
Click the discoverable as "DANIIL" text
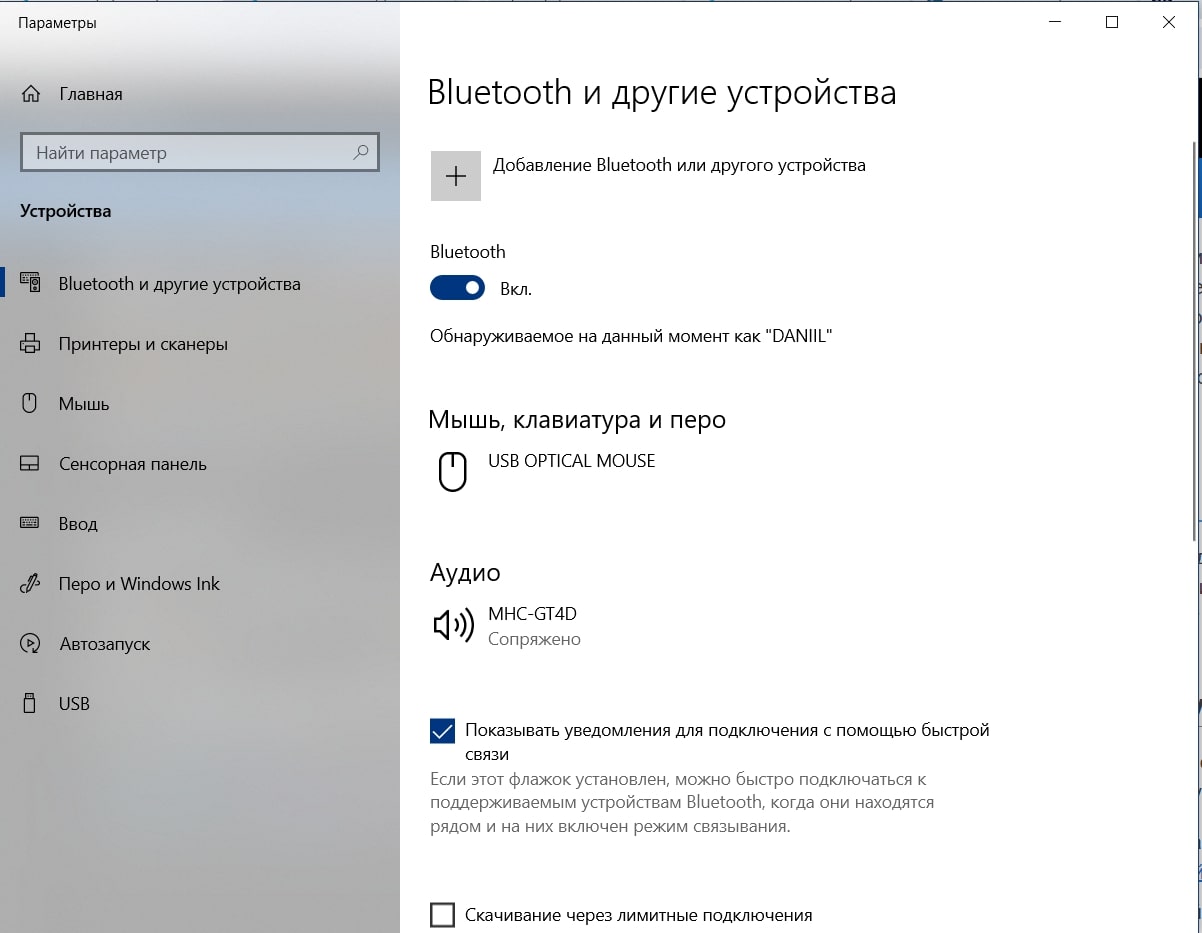click(x=632, y=336)
